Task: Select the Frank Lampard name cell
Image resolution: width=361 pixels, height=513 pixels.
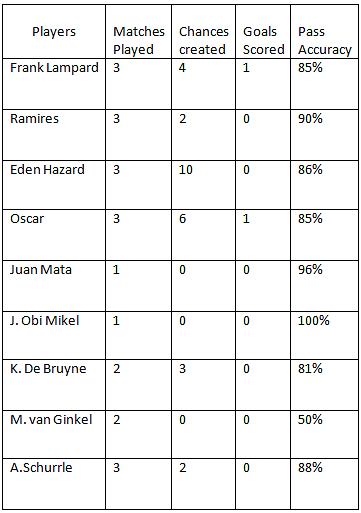Action: [x=54, y=84]
